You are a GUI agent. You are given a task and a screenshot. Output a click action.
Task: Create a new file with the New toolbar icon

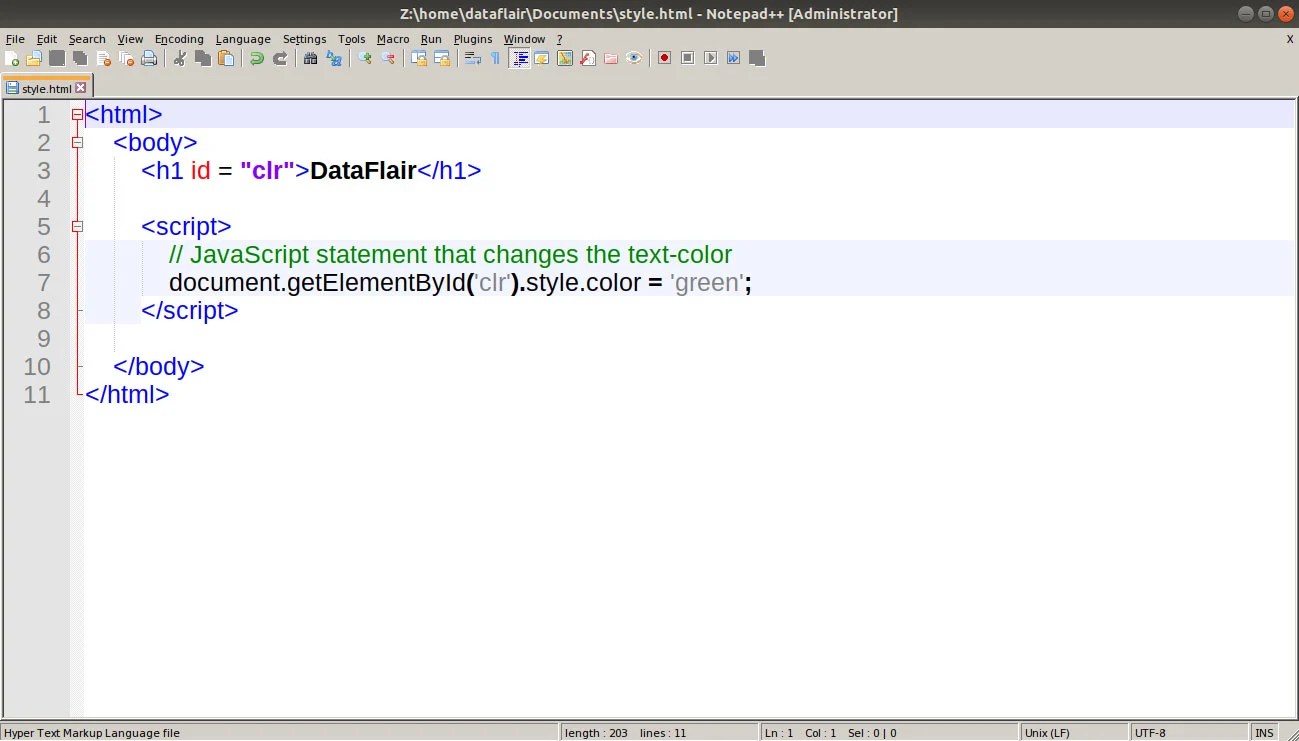[x=12, y=58]
